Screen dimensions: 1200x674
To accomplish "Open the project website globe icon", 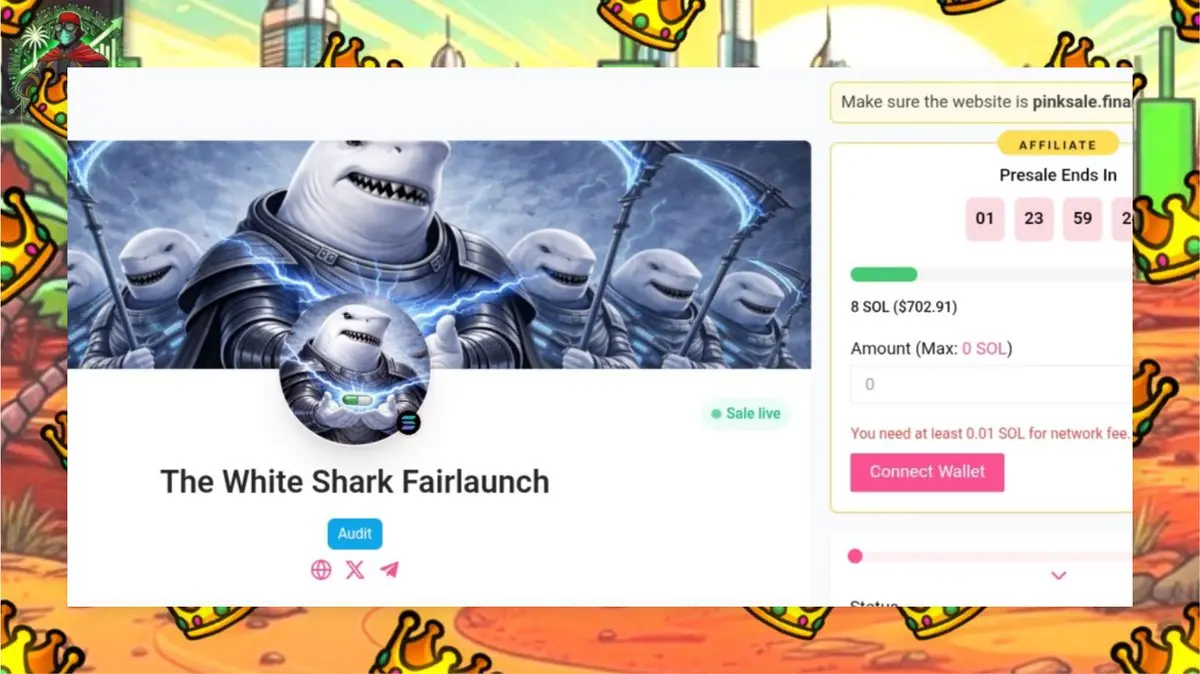I will (321, 570).
